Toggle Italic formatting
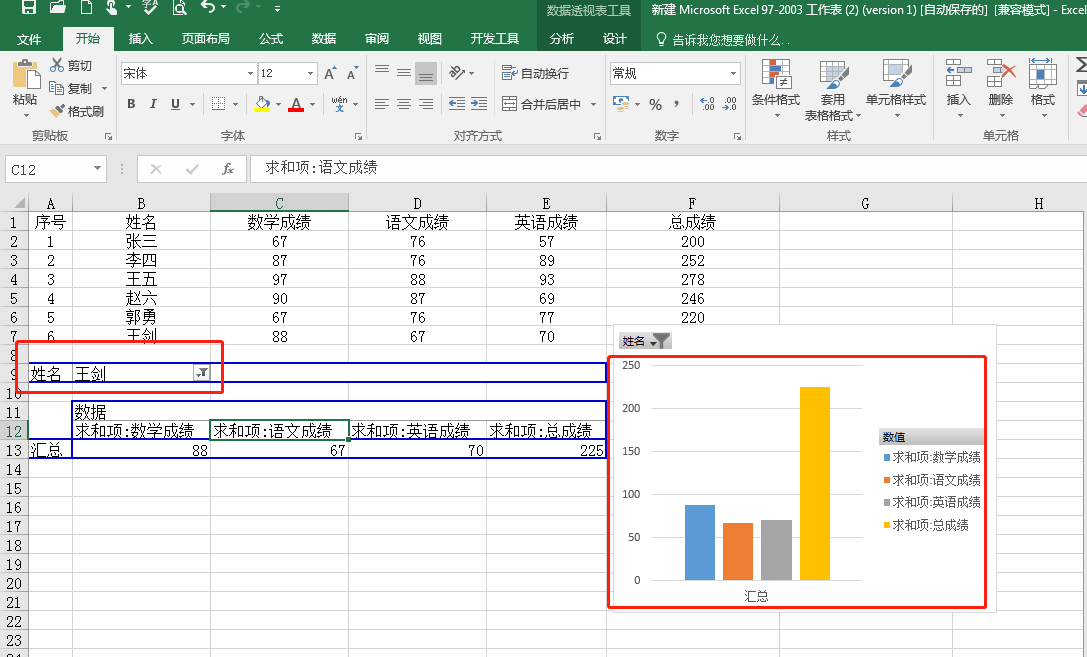This screenshot has height=657, width=1087. 153,104
